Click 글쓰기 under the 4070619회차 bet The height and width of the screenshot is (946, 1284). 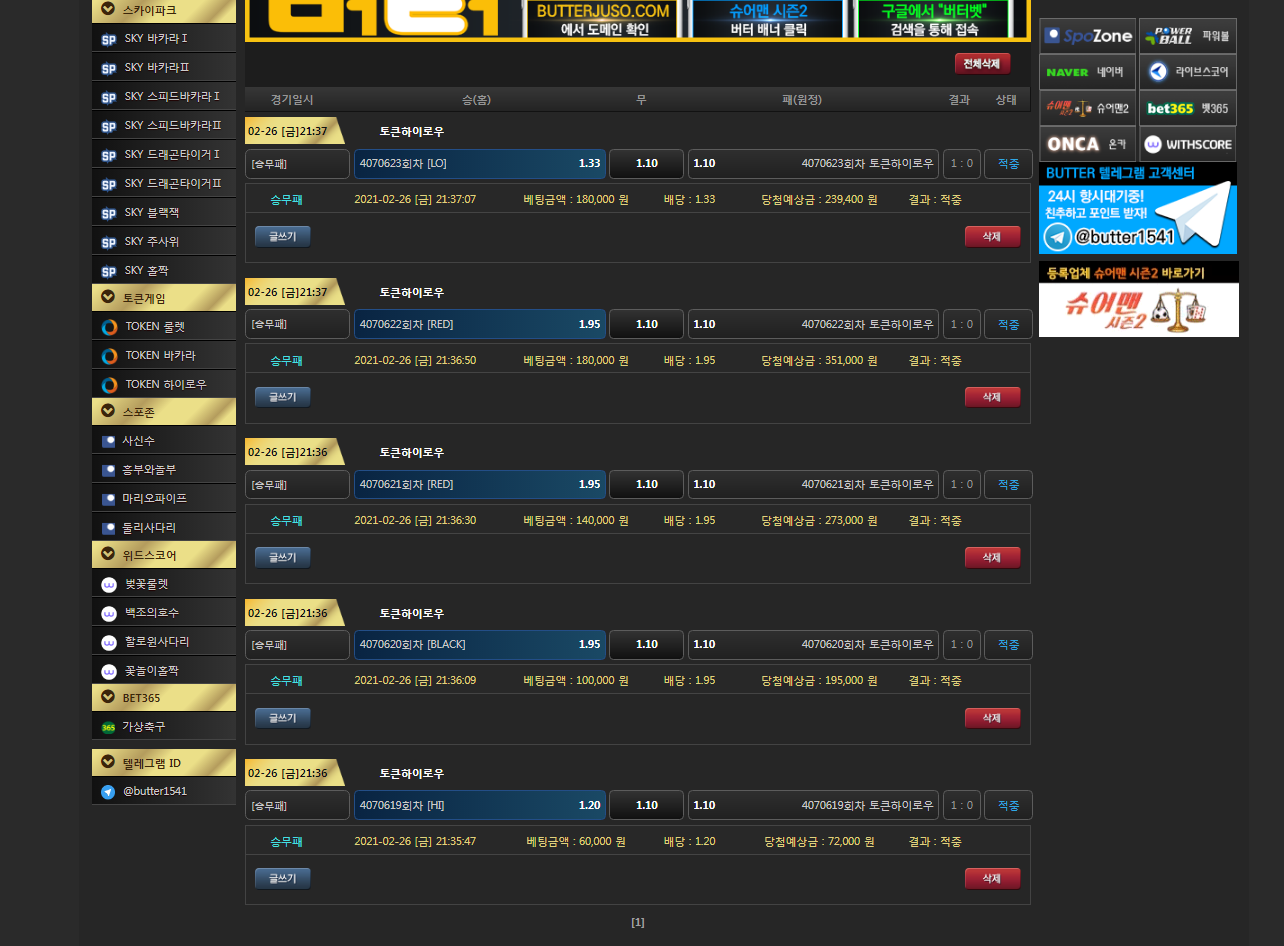[x=282, y=878]
